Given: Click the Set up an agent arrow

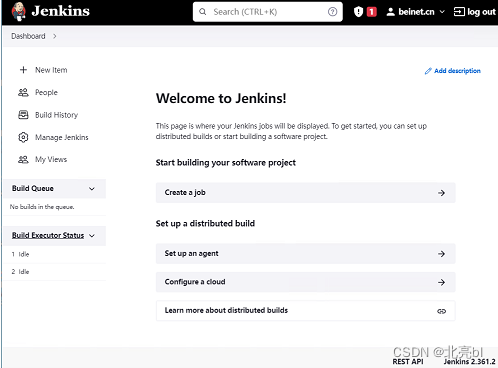Looking at the screenshot, I should (x=442, y=254).
